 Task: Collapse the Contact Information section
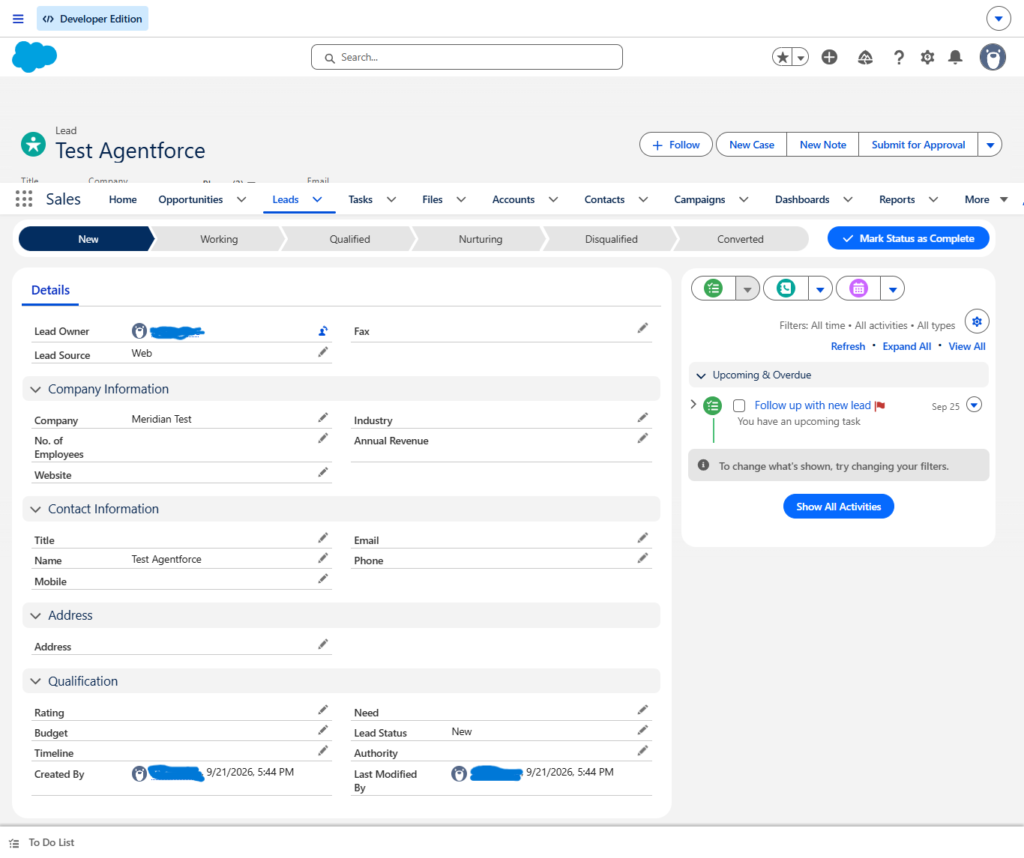click(35, 509)
